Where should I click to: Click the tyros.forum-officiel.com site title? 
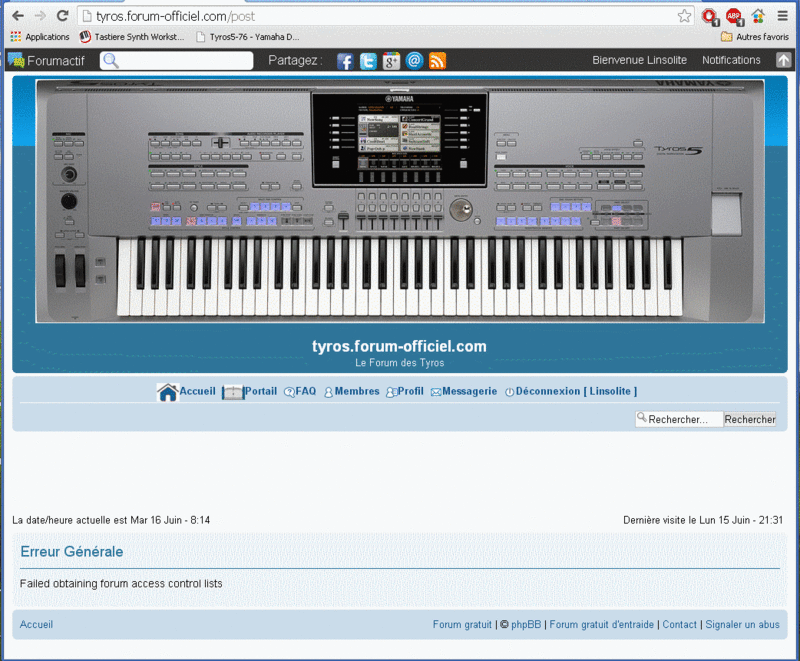(x=399, y=346)
